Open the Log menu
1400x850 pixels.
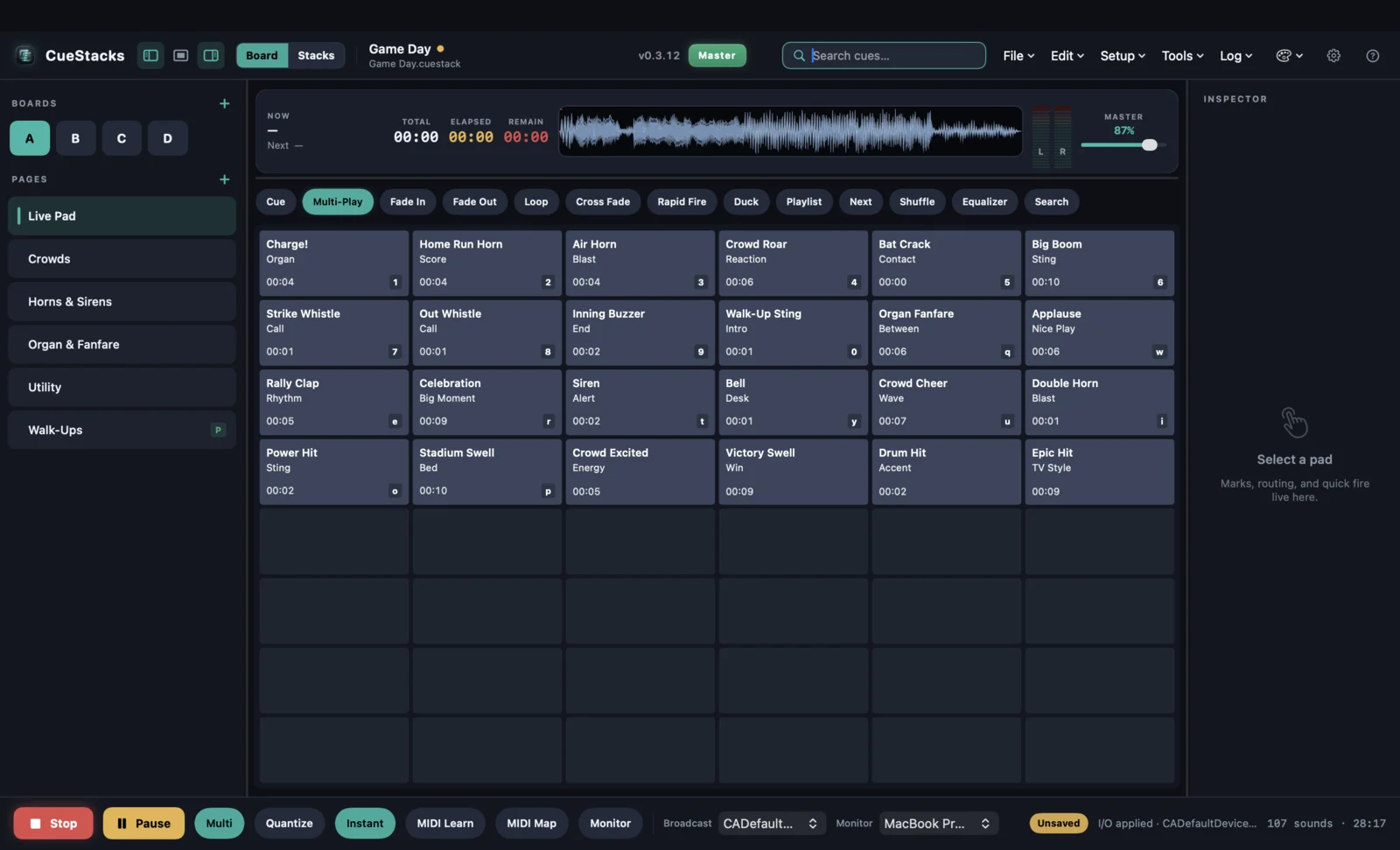1236,55
